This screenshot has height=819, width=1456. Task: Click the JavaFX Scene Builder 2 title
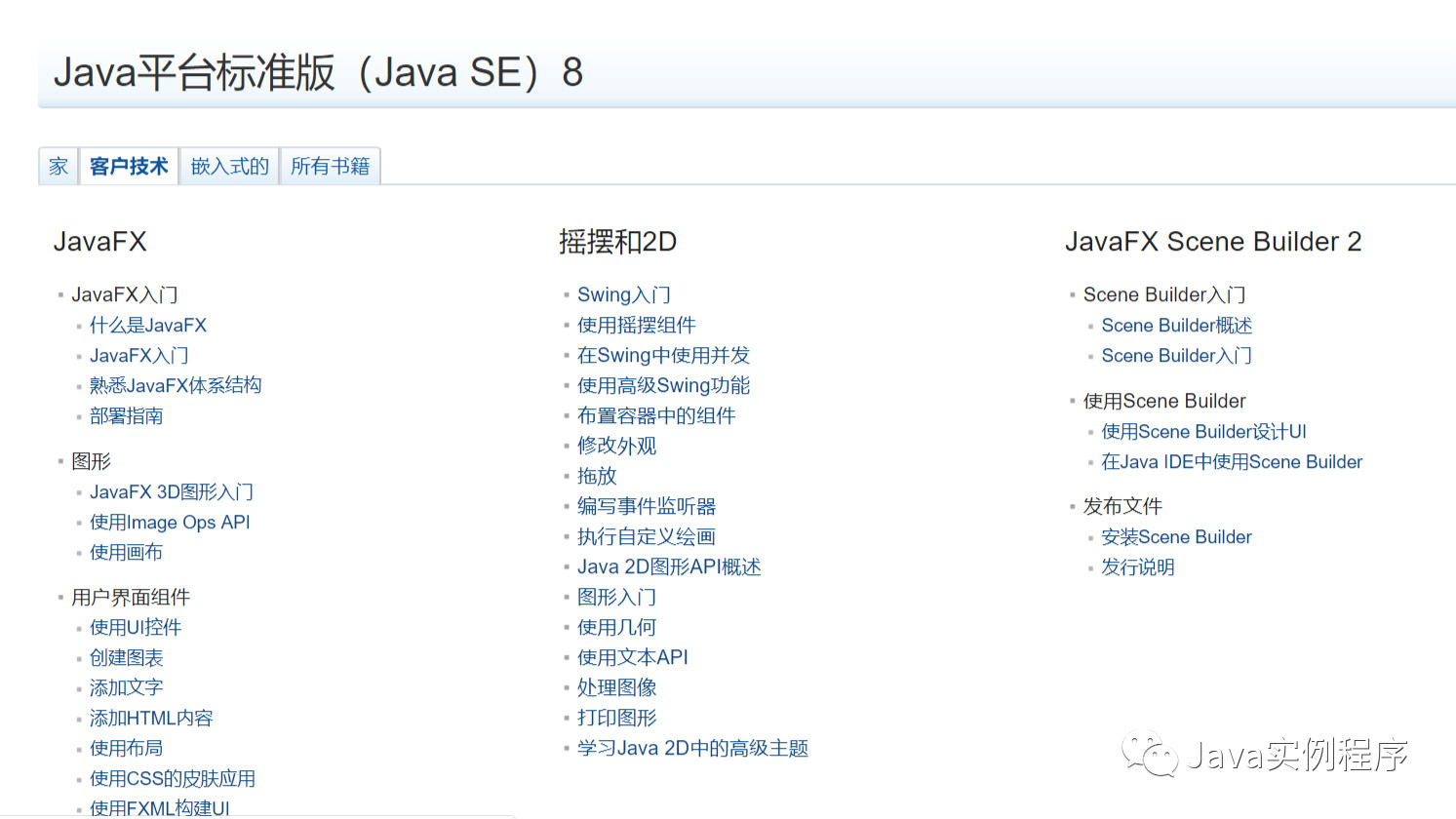coord(1213,242)
